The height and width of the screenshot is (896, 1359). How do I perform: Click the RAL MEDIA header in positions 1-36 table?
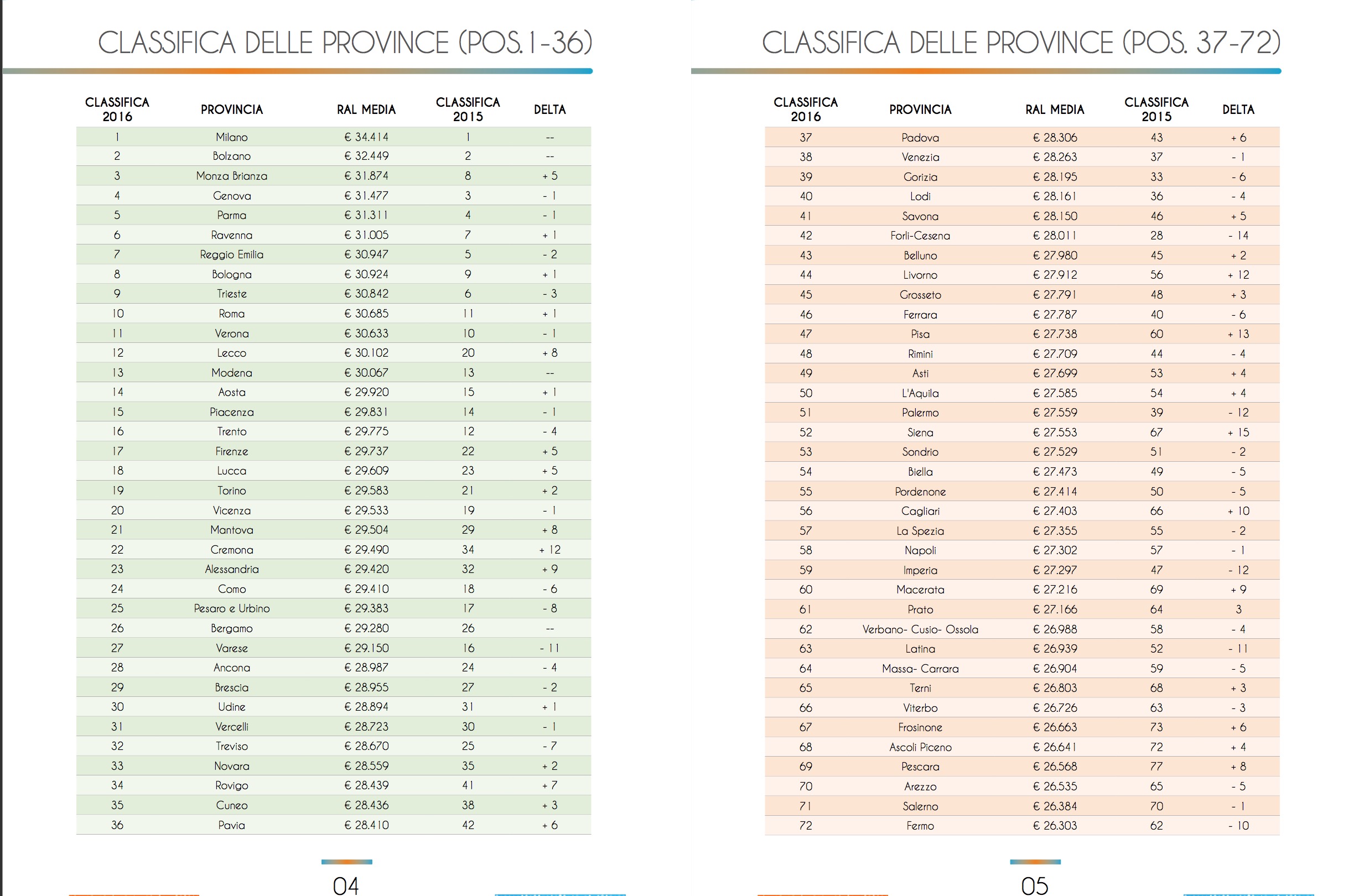point(366,110)
